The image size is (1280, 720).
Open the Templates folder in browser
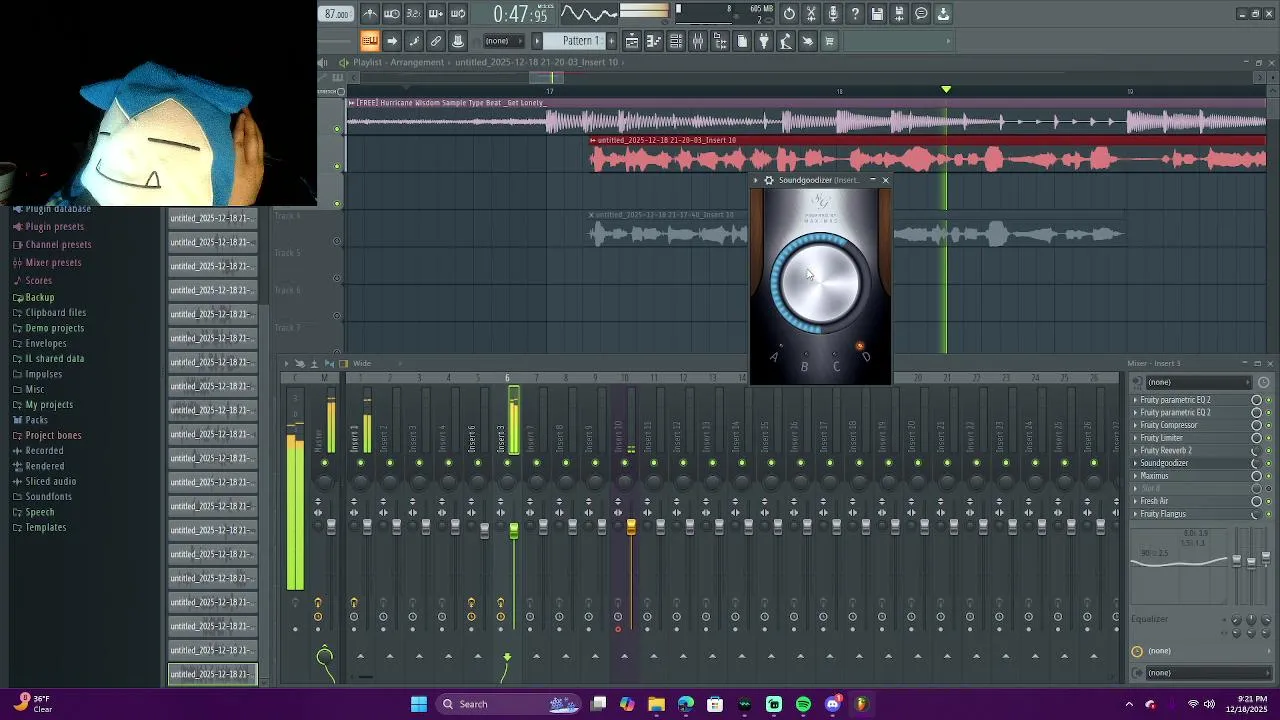point(46,528)
